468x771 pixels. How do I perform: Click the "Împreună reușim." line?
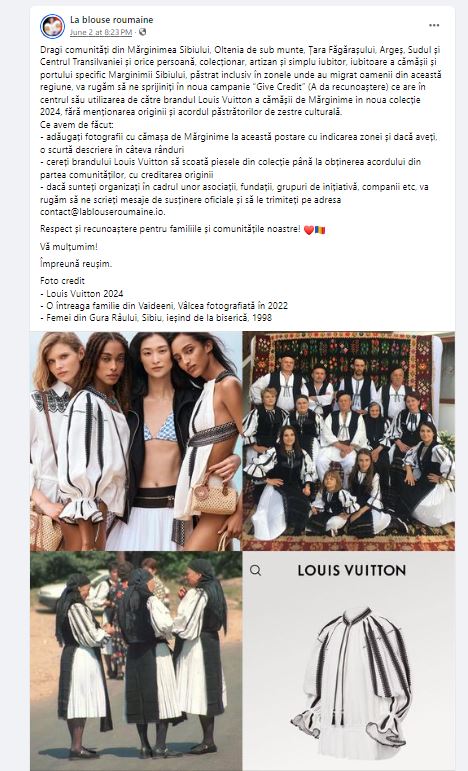[76, 264]
